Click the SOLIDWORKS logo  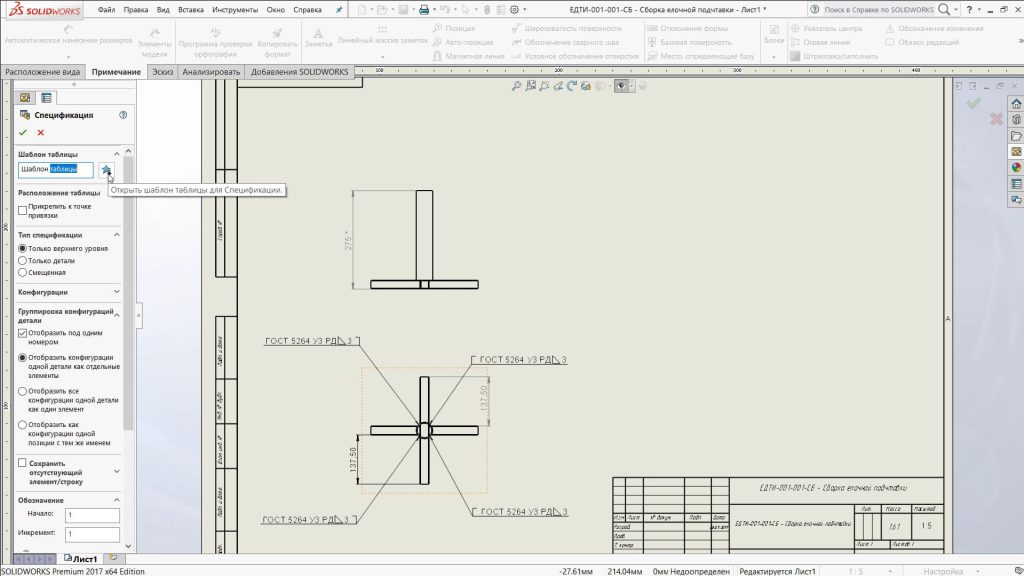click(x=45, y=10)
